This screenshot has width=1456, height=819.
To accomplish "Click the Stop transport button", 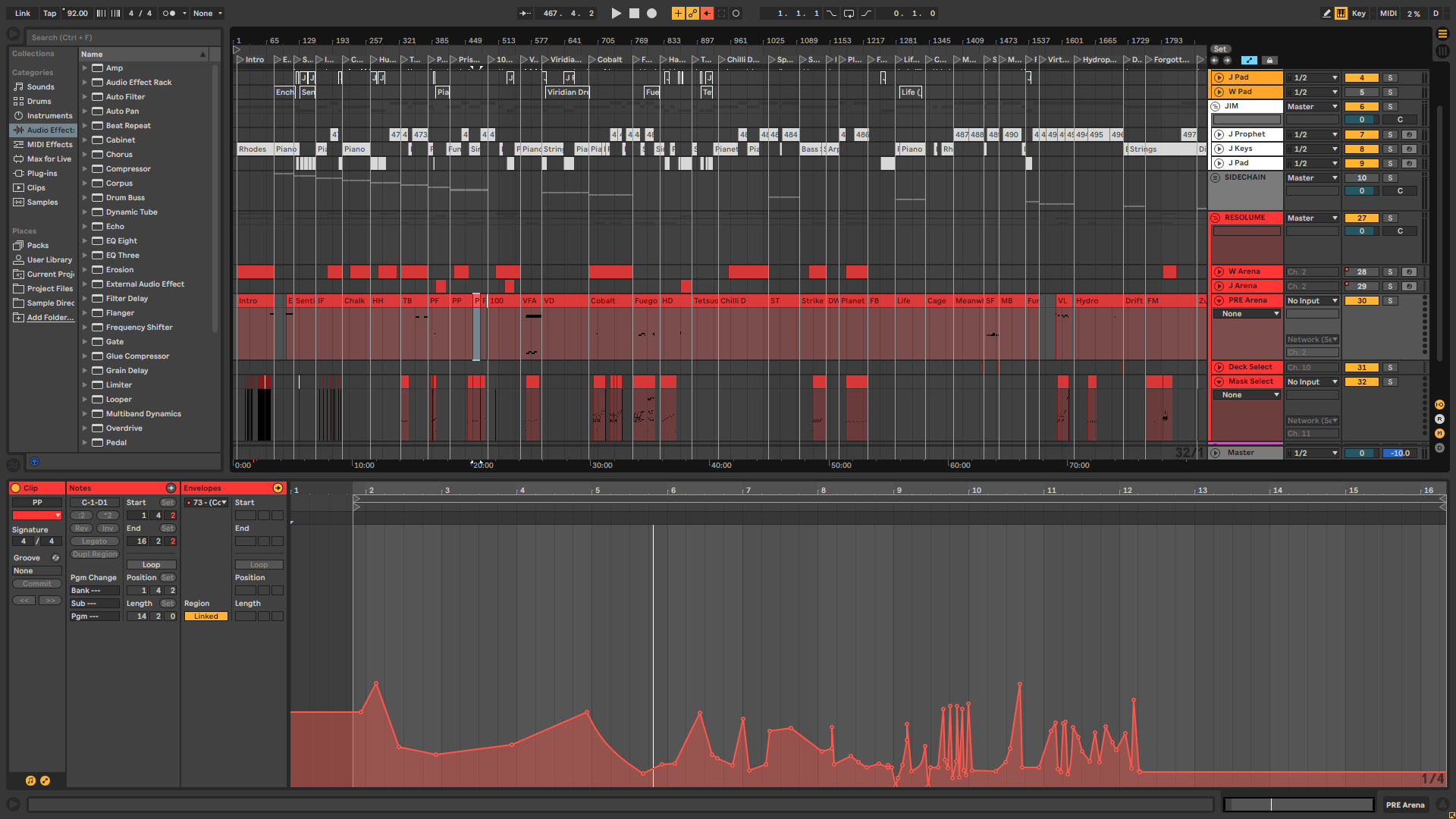I will point(634,13).
